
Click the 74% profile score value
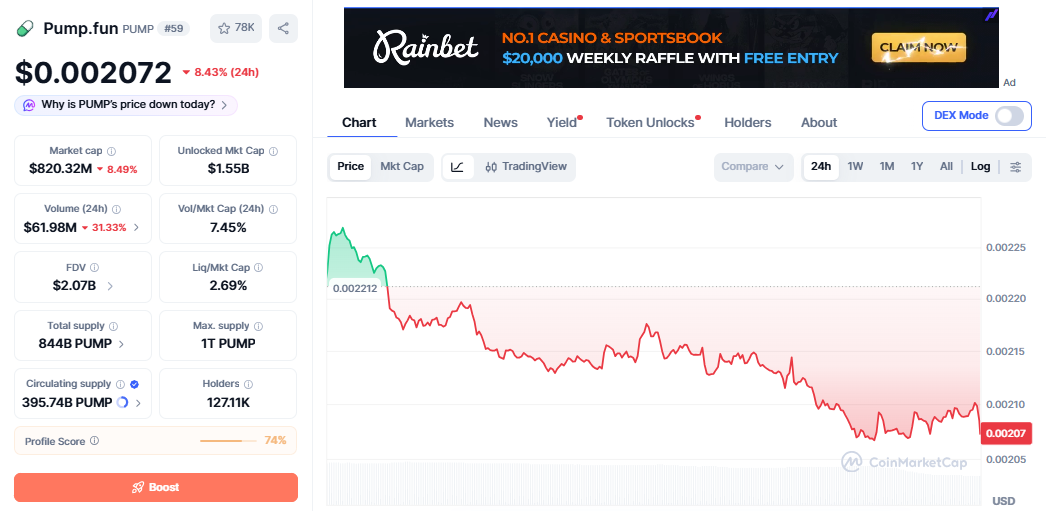click(x=276, y=440)
